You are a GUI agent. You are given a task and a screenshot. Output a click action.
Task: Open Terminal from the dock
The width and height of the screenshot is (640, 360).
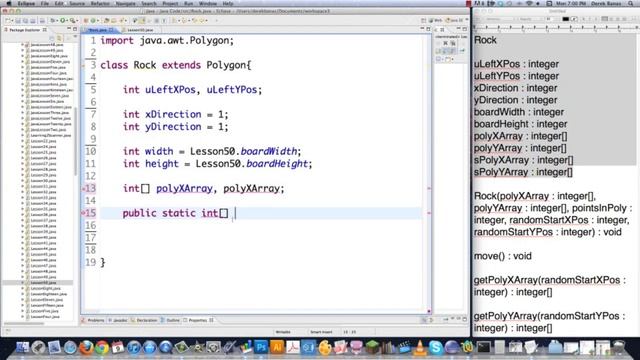484,347
